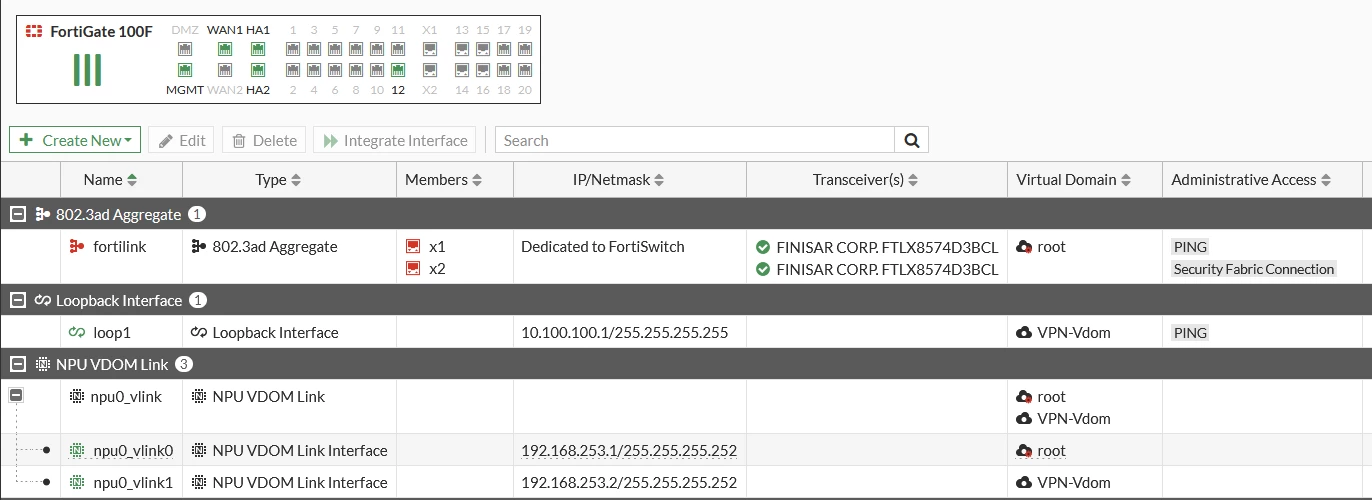
Task: Click the PING tag in fortilink row
Action: (1190, 247)
